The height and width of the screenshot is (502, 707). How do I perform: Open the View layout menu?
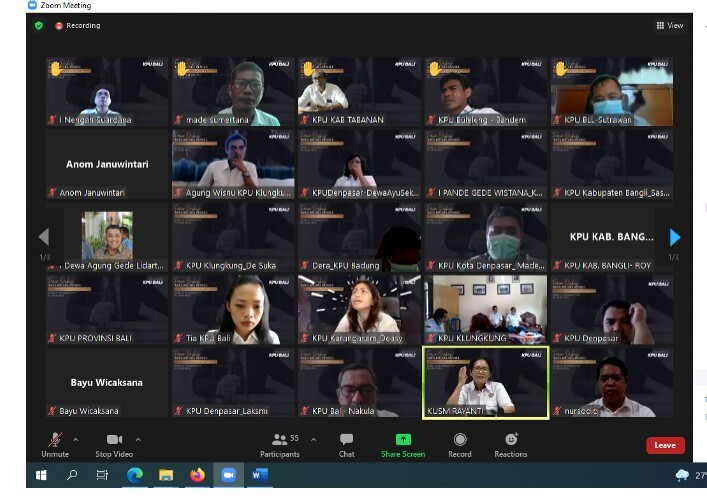pos(670,26)
